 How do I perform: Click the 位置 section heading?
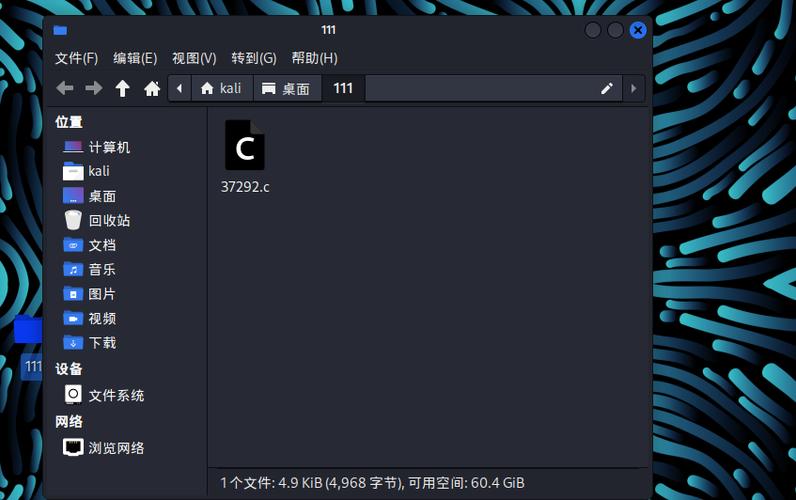tap(69, 122)
